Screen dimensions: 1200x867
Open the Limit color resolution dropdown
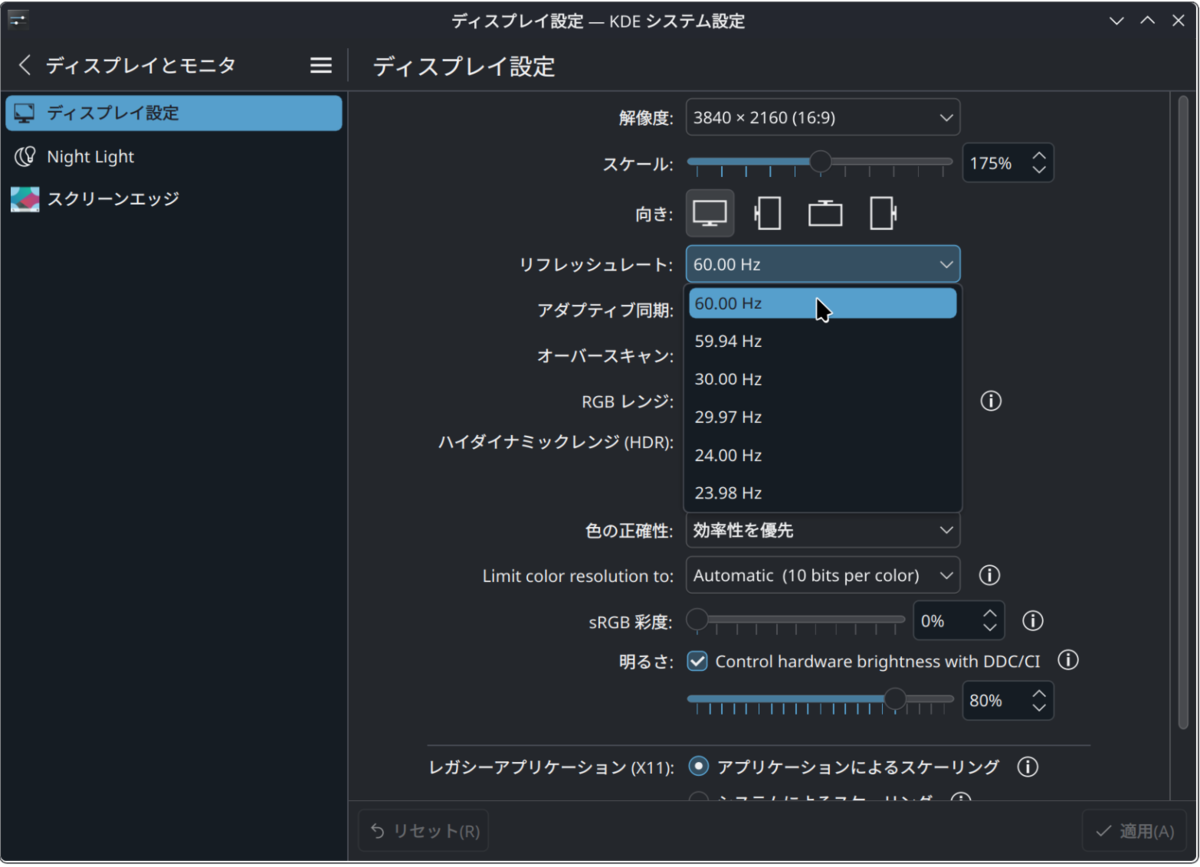click(x=822, y=575)
